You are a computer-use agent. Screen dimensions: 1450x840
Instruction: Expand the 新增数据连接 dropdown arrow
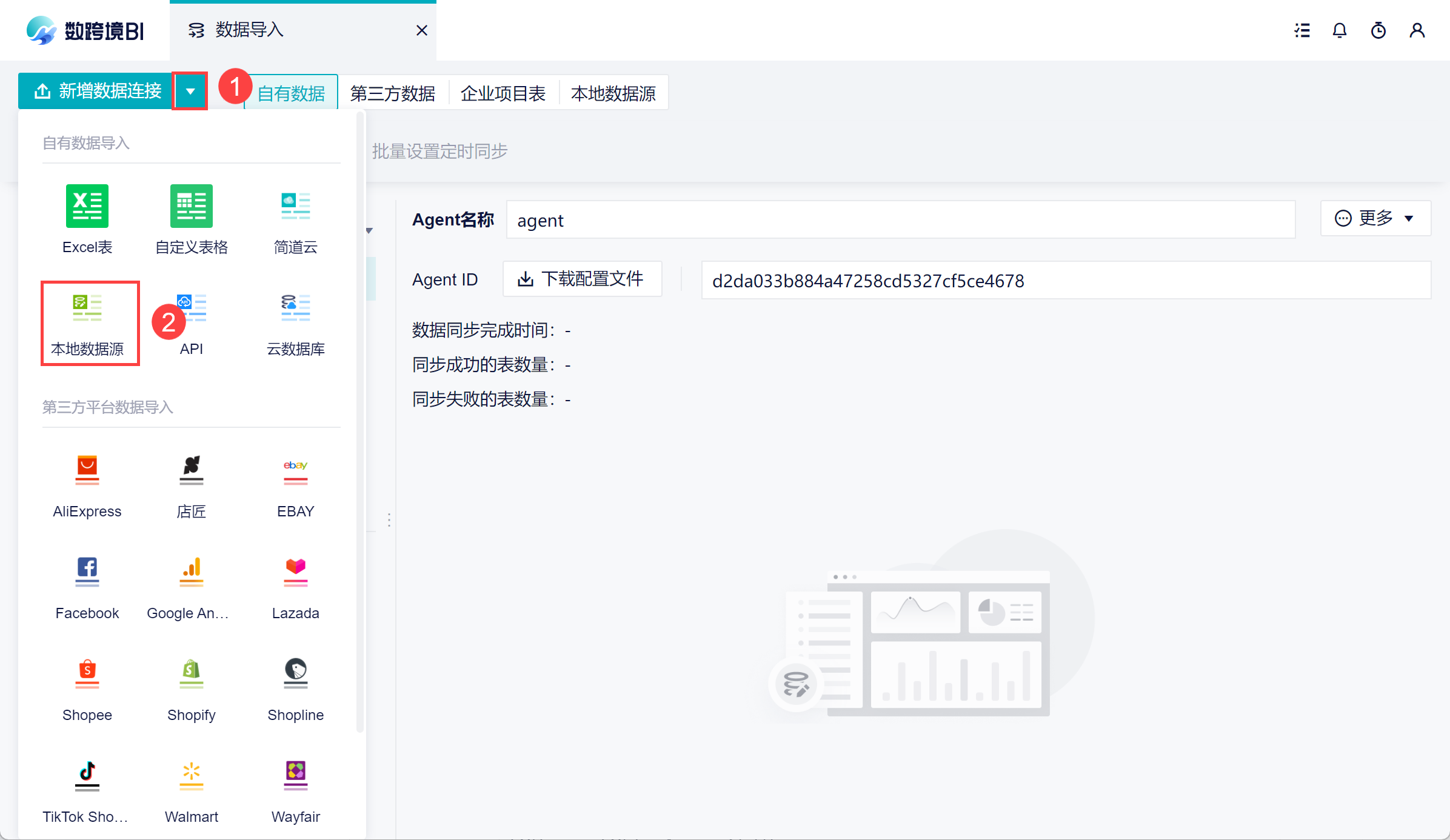click(x=190, y=92)
